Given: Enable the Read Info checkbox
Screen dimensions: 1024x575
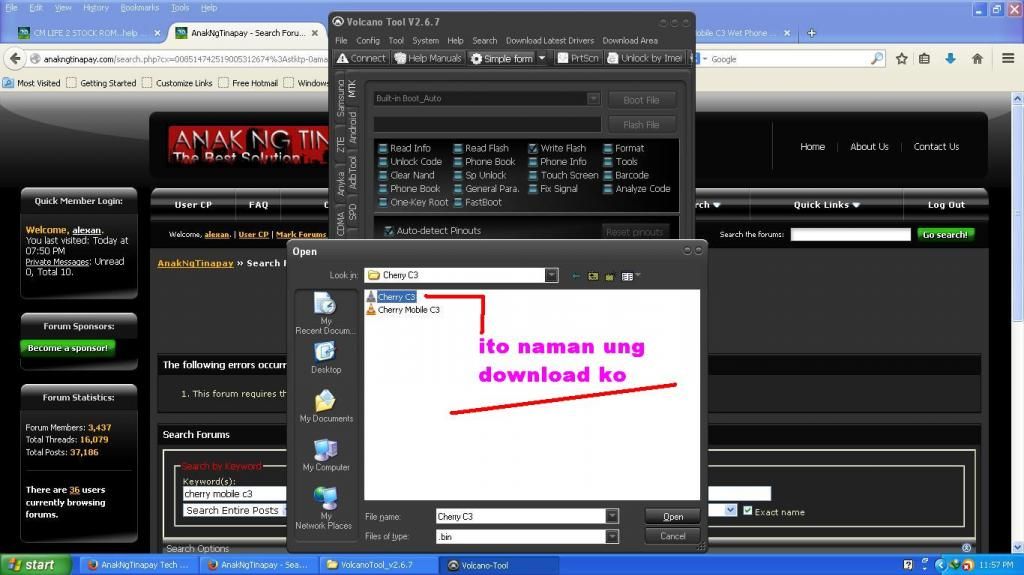Looking at the screenshot, I should pyautogui.click(x=383, y=148).
